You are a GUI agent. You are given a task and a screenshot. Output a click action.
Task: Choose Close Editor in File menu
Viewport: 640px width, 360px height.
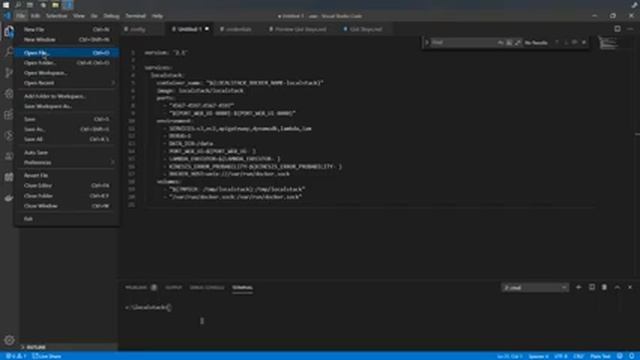[67, 185]
